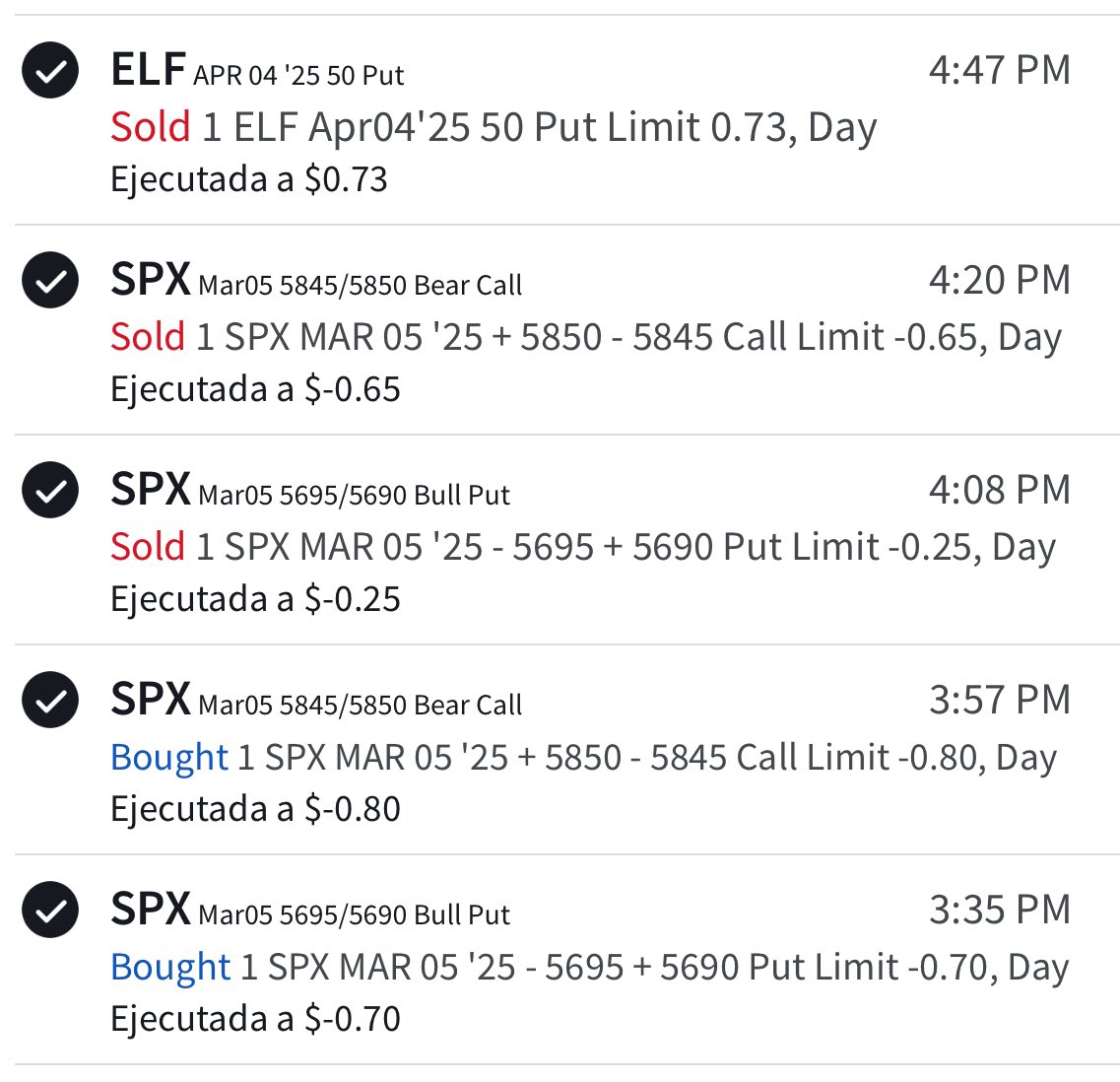
Task: Select the 3:35 PM timestamp
Action: point(999,910)
